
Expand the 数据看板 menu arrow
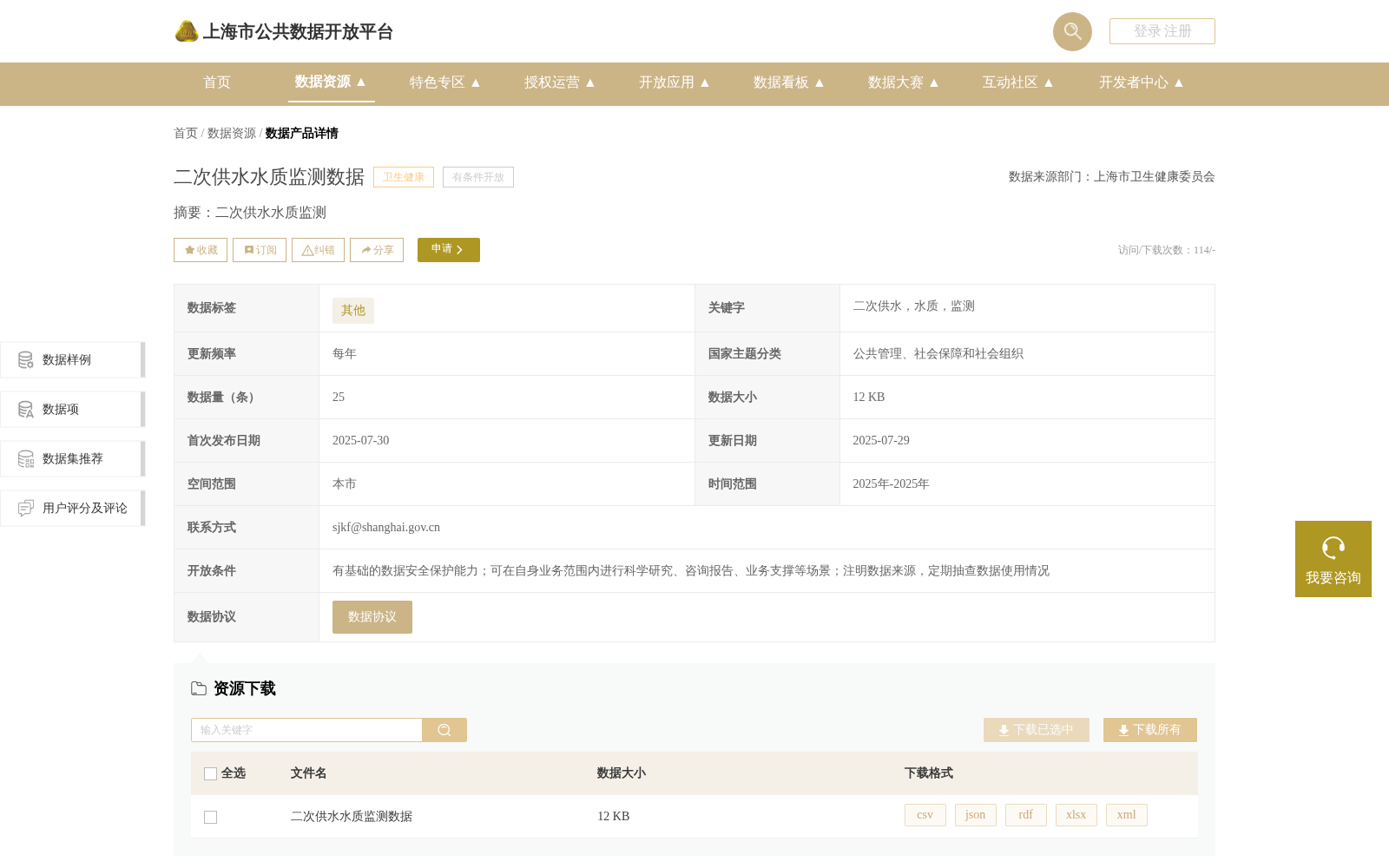point(820,82)
